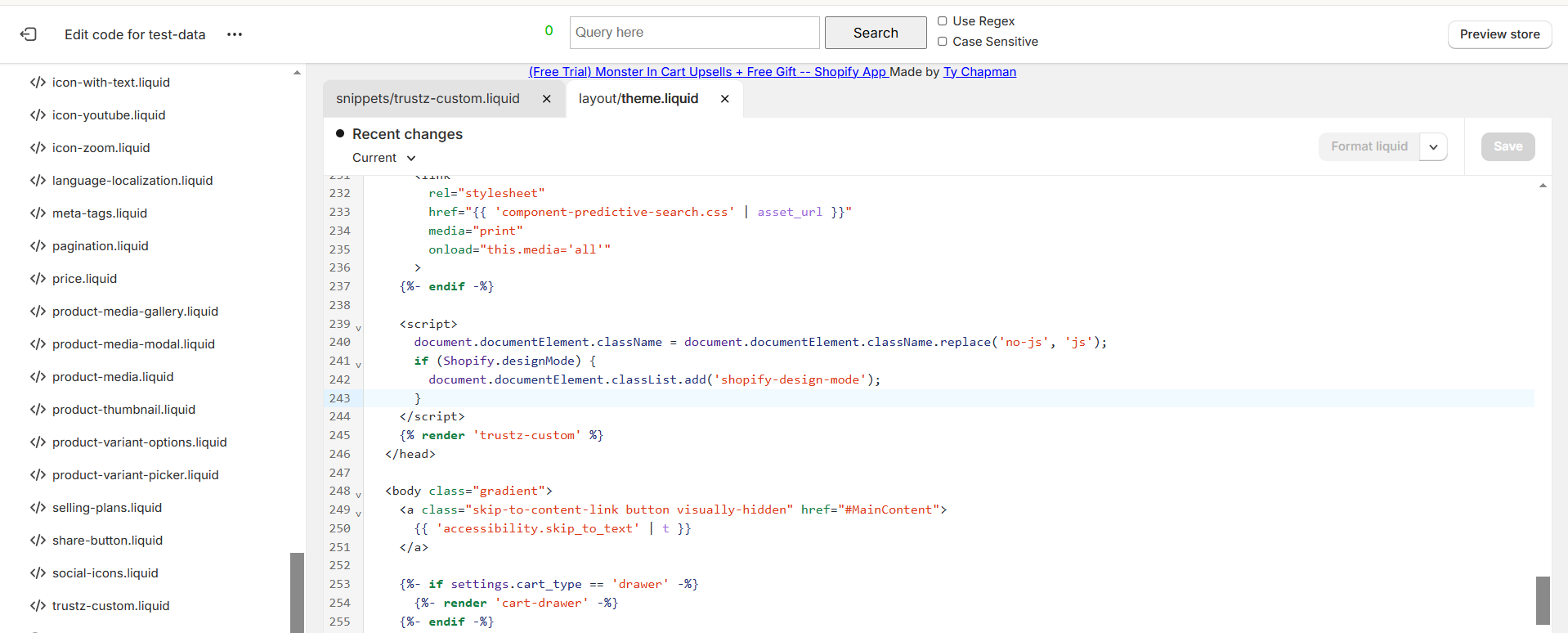Click code editor scroll up arrow

[x=1543, y=186]
